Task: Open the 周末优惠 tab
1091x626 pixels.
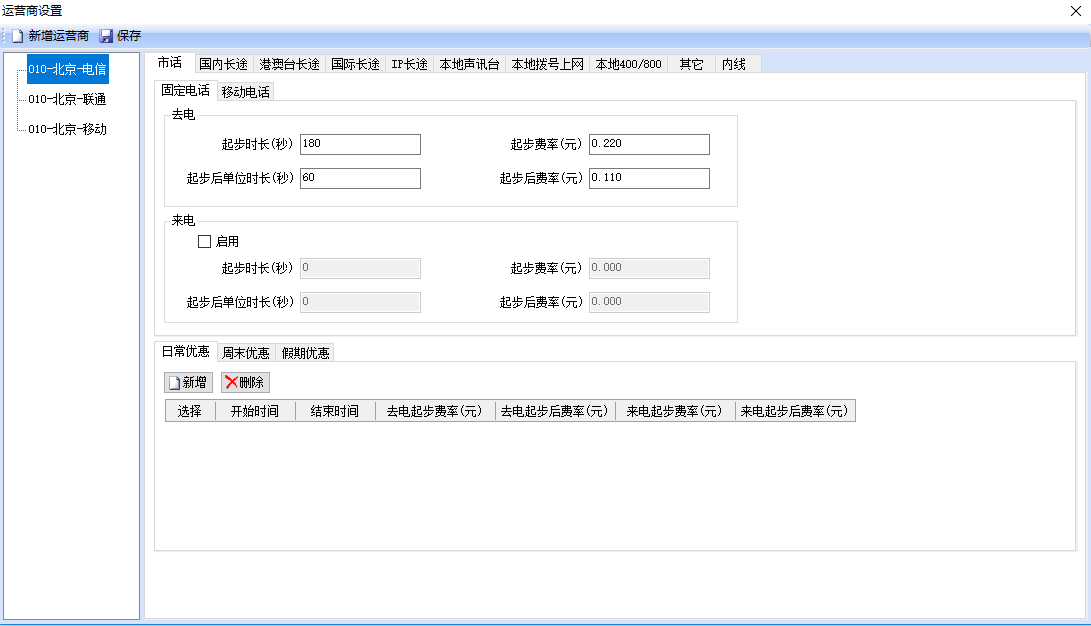Action: 245,353
